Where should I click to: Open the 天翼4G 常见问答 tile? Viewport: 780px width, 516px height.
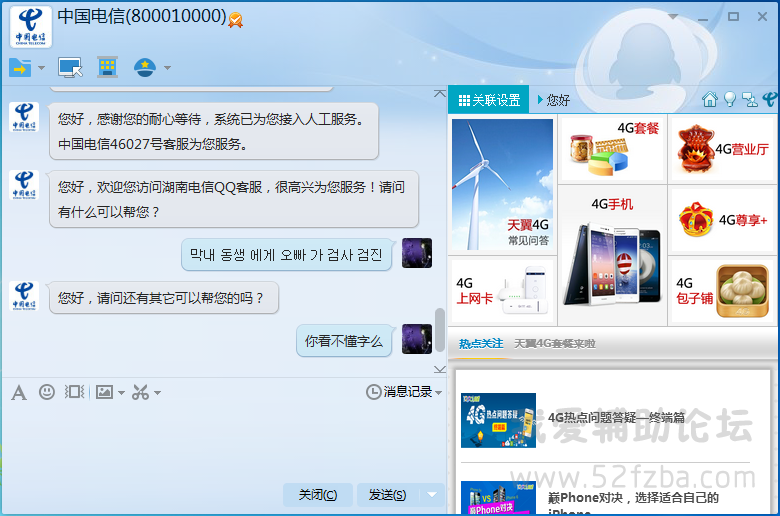tap(502, 184)
